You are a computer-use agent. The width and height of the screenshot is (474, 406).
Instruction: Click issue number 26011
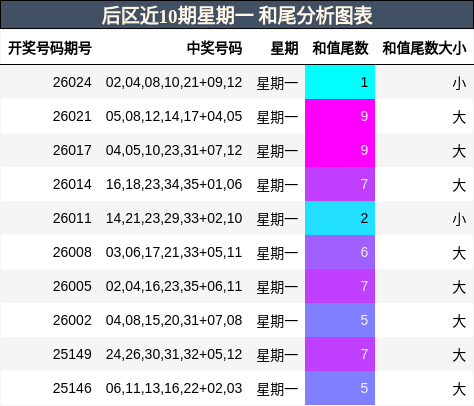point(72,218)
